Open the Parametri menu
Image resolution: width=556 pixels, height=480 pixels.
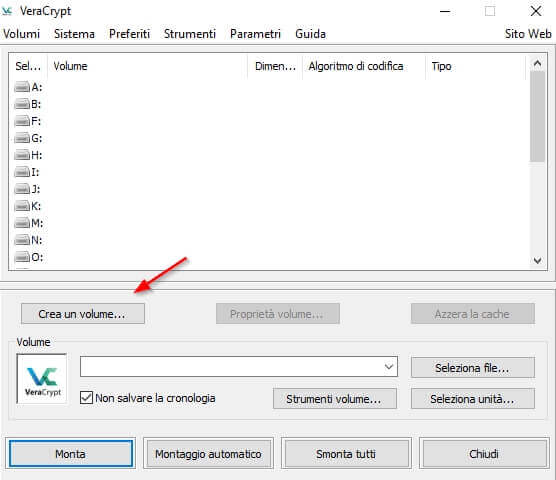tap(255, 34)
